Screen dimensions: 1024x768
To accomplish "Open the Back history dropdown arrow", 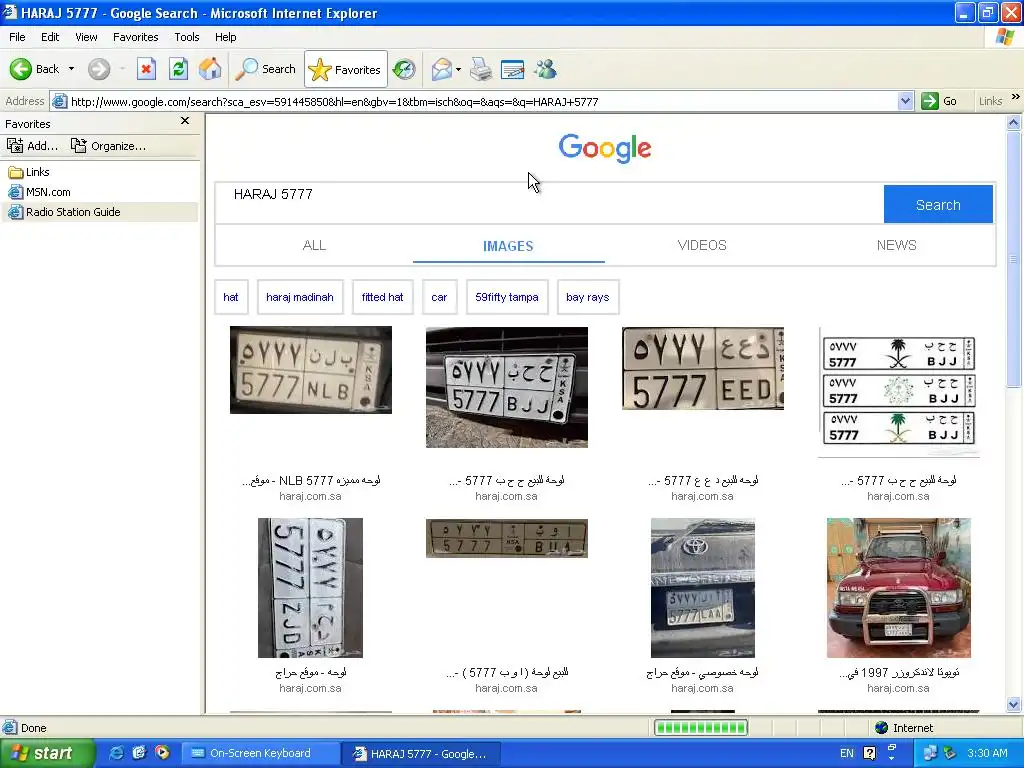I will 71,69.
